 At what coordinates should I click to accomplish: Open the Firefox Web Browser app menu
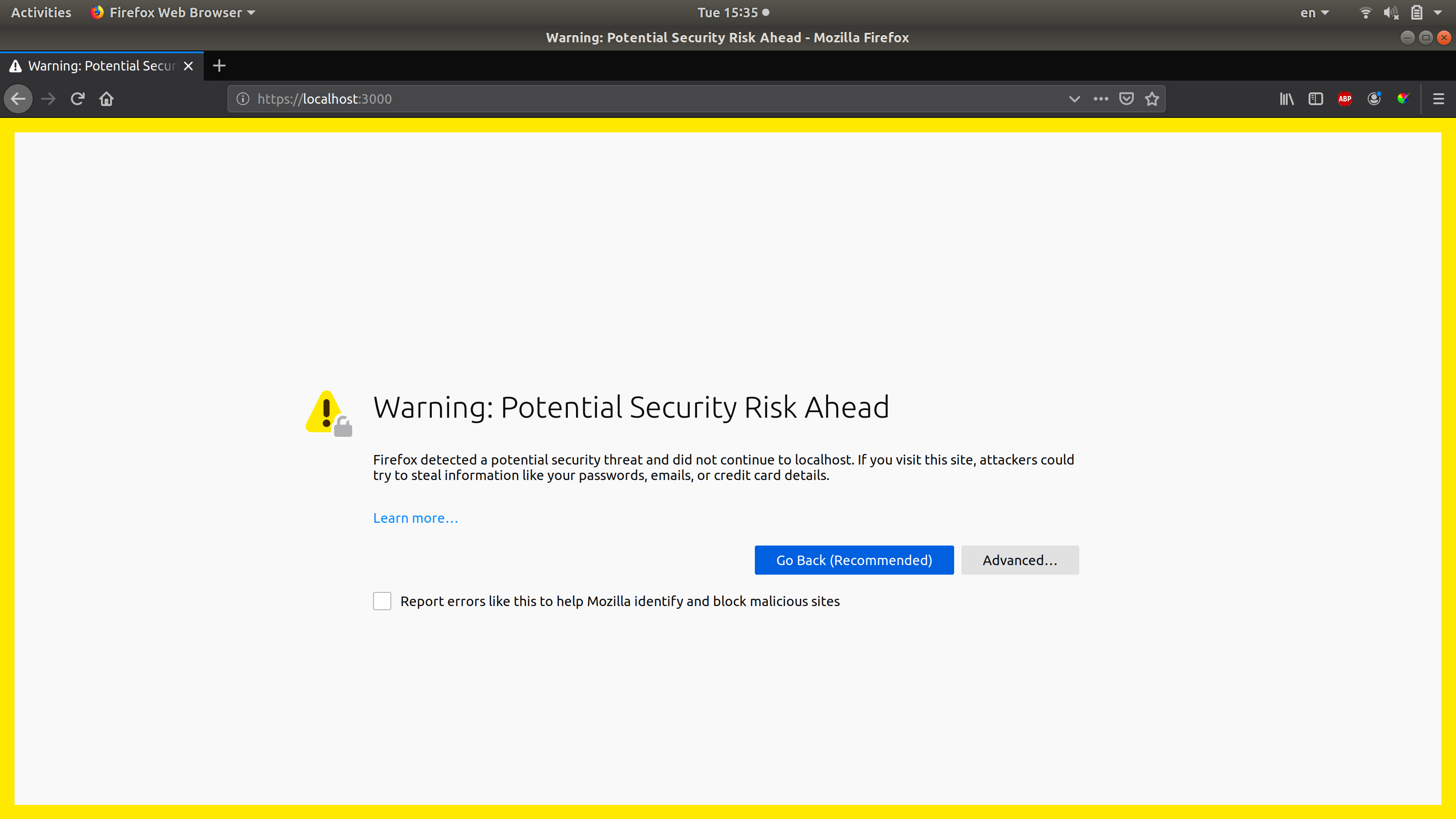coord(173,12)
